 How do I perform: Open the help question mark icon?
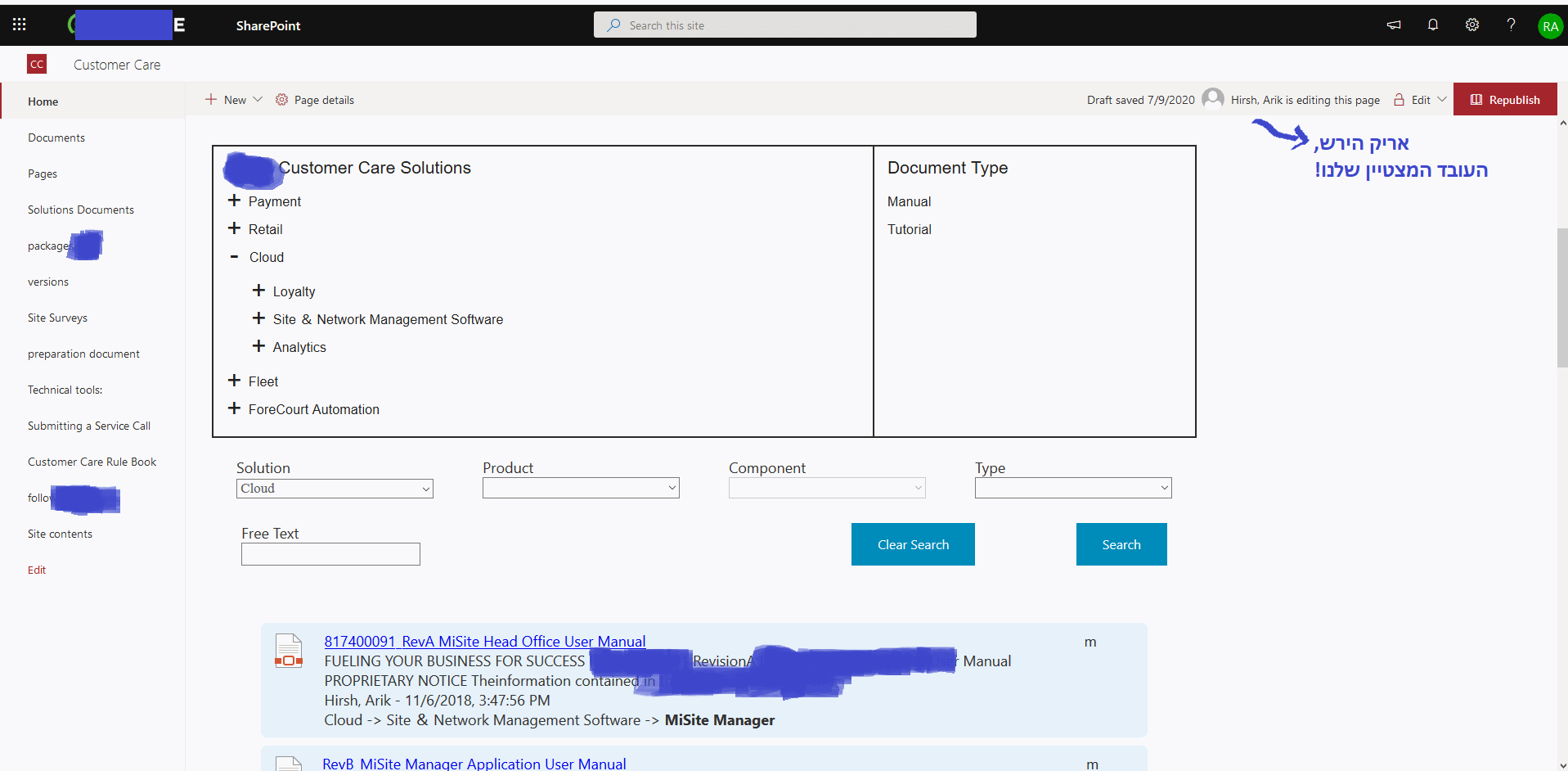coord(1511,25)
